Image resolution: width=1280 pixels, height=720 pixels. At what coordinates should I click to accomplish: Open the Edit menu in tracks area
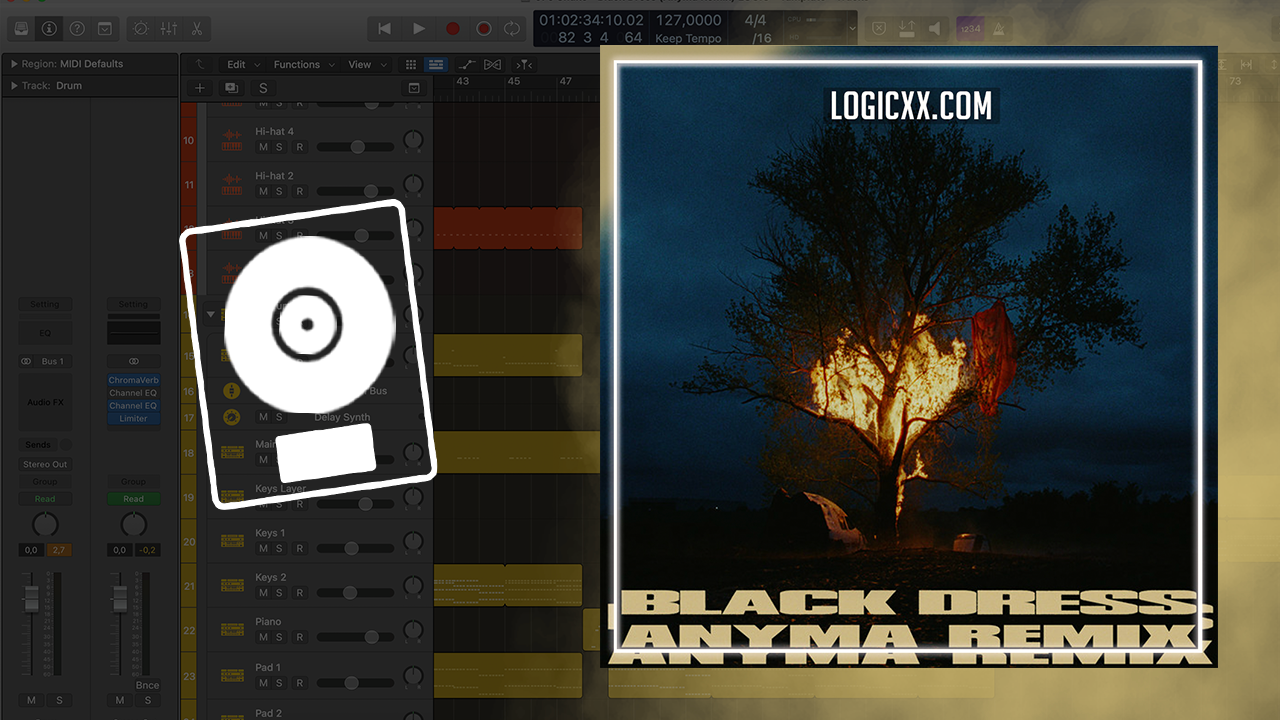pos(243,65)
